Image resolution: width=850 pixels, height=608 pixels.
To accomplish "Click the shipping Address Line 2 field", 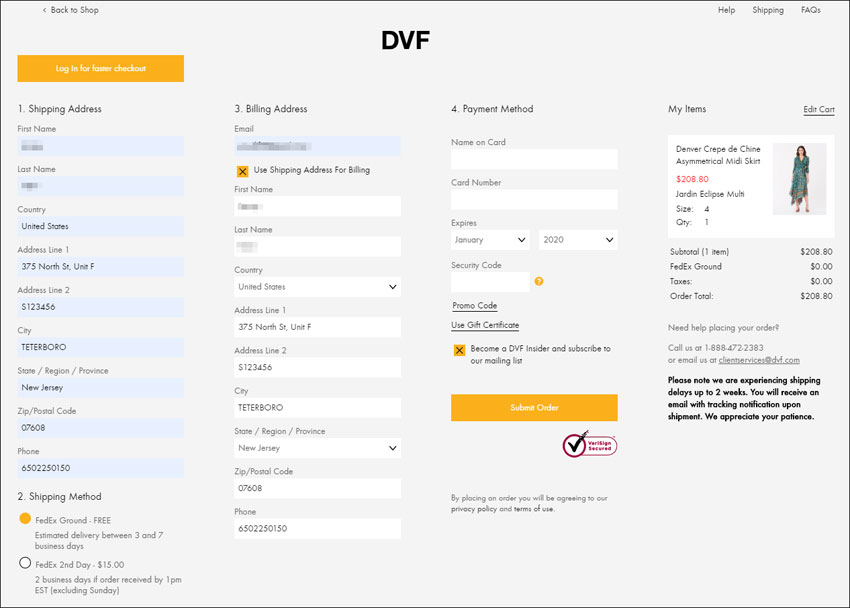I will 101,307.
